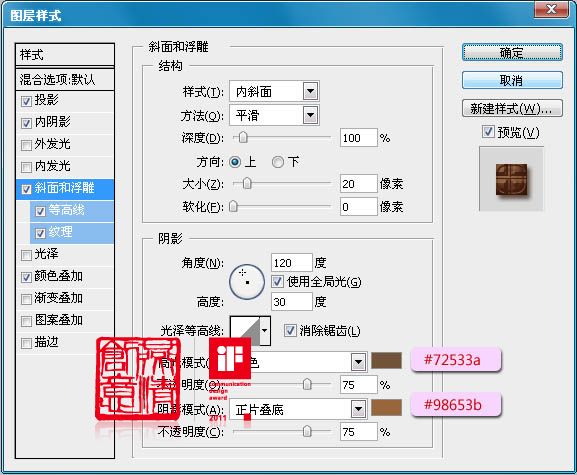Select 纹理 texture in the styles list
Viewport: 577px width, 475px height.
point(72,232)
